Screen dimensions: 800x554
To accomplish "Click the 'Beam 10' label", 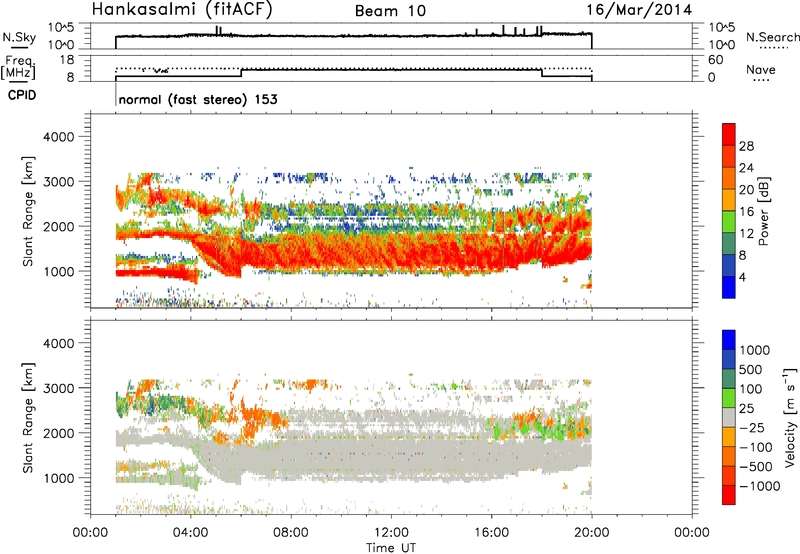I will point(390,10).
